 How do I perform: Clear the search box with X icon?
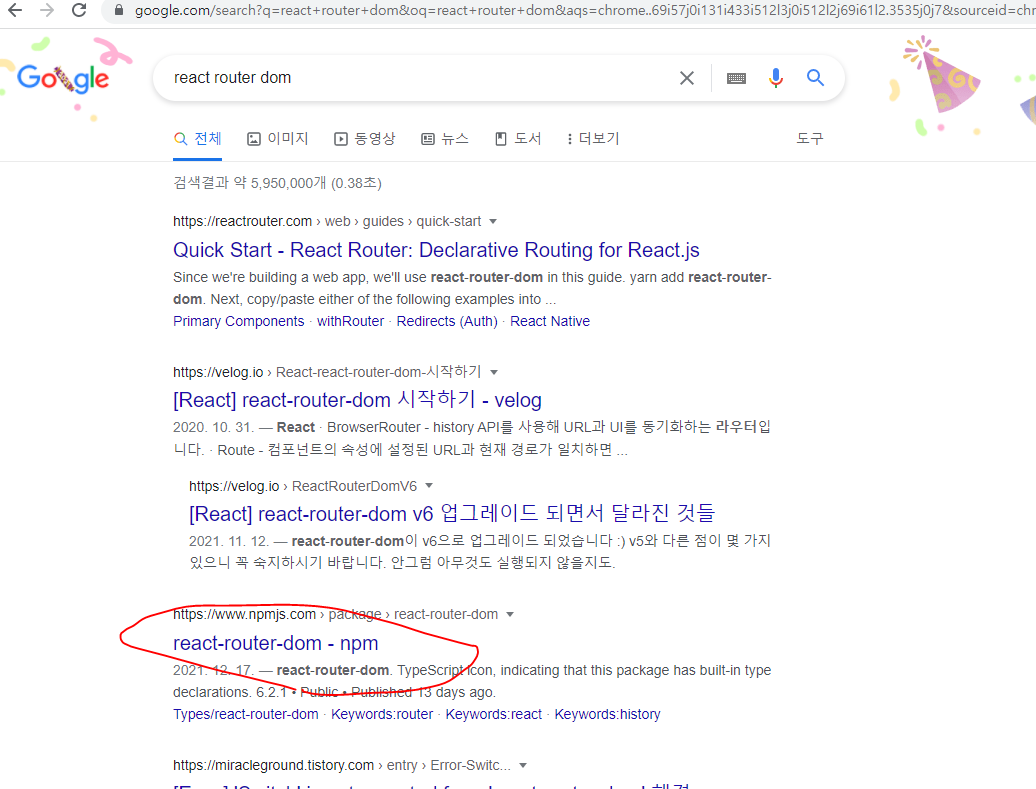pos(686,78)
